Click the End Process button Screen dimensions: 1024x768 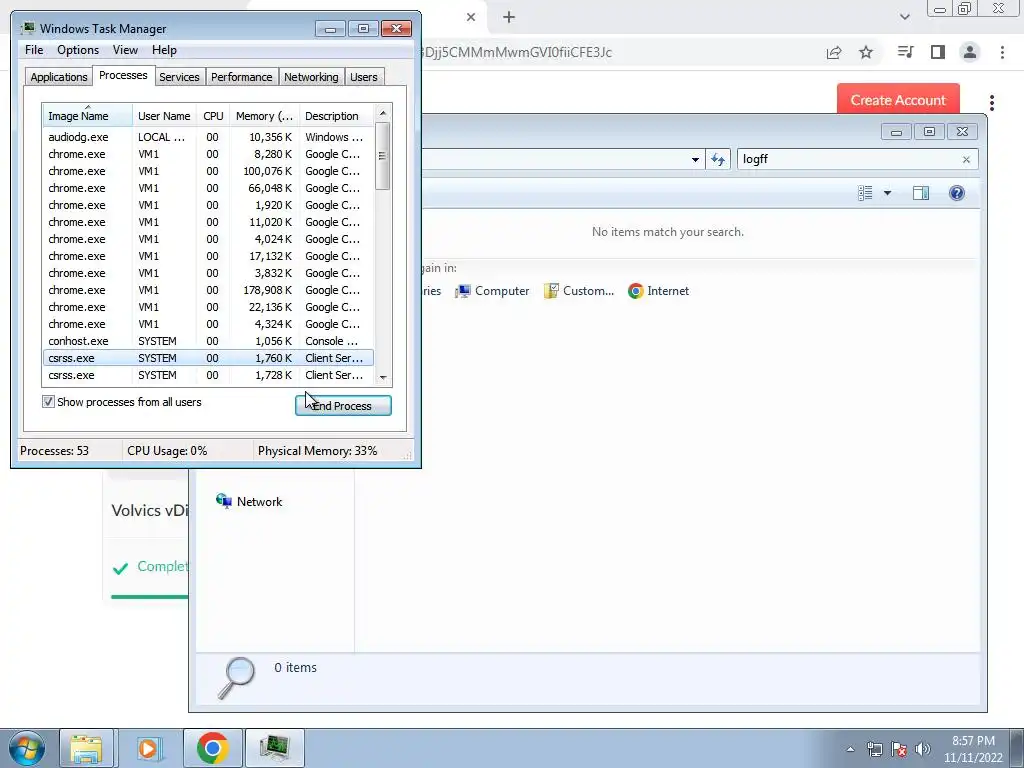344,406
